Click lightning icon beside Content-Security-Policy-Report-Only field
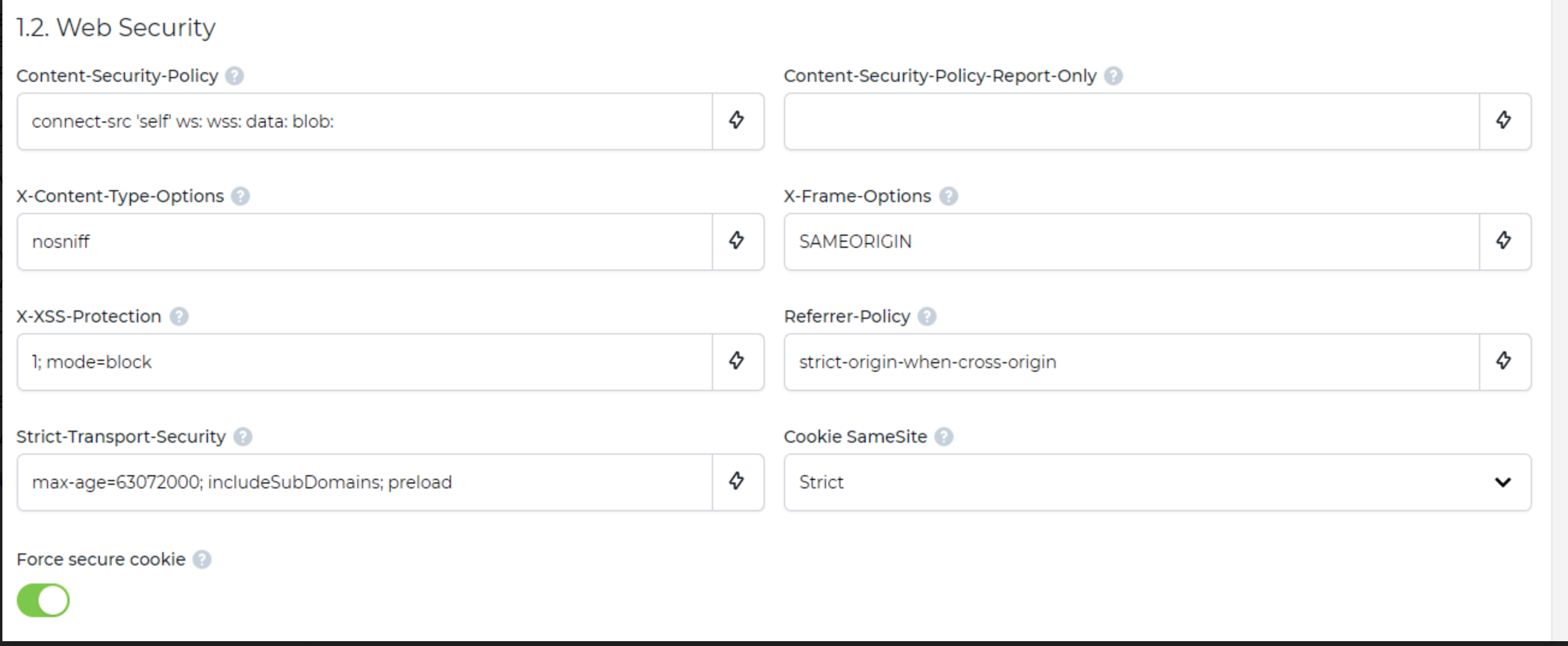Viewport: 1568px width, 646px height. click(x=1504, y=120)
